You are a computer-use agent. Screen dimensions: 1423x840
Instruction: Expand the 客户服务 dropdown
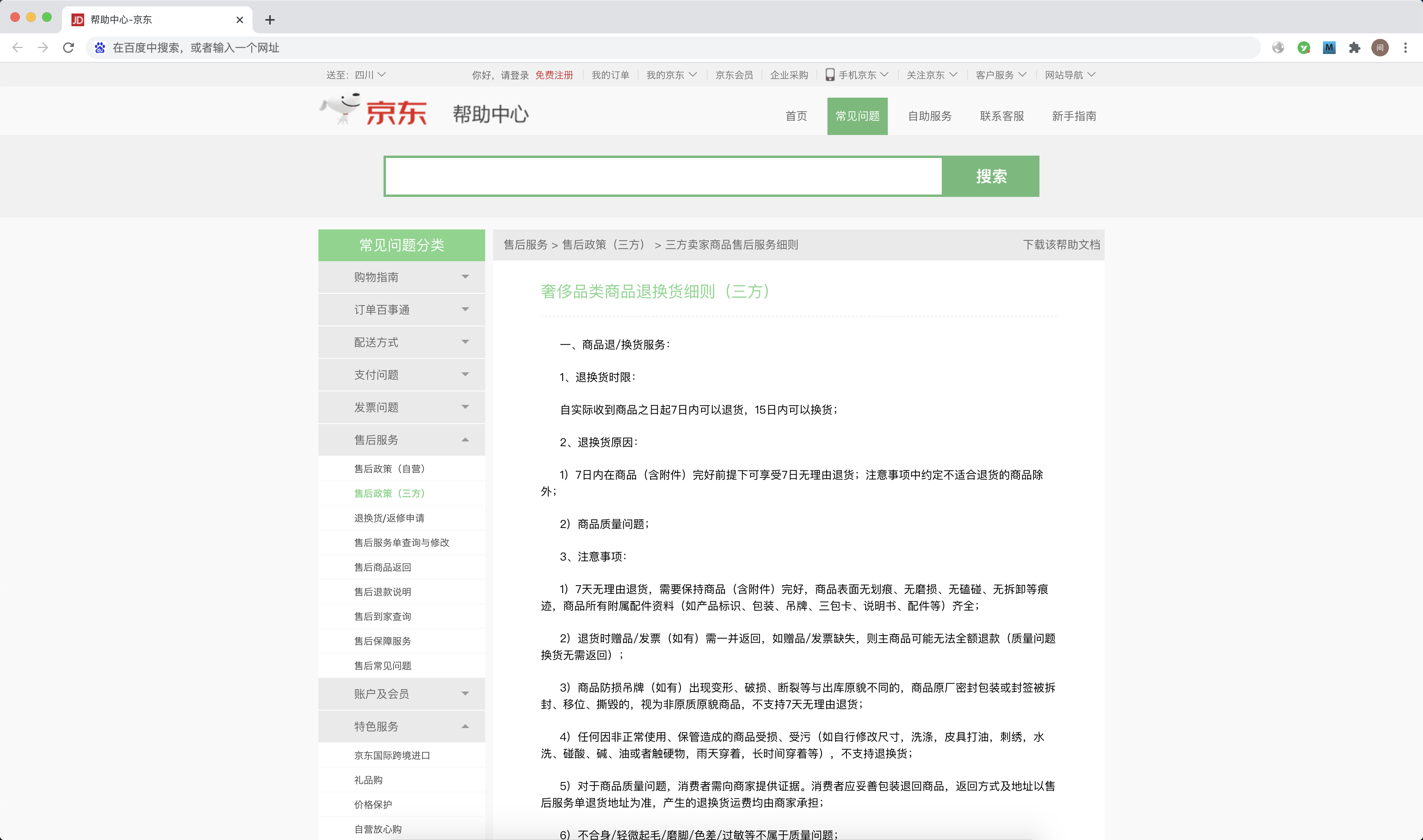coord(1001,75)
